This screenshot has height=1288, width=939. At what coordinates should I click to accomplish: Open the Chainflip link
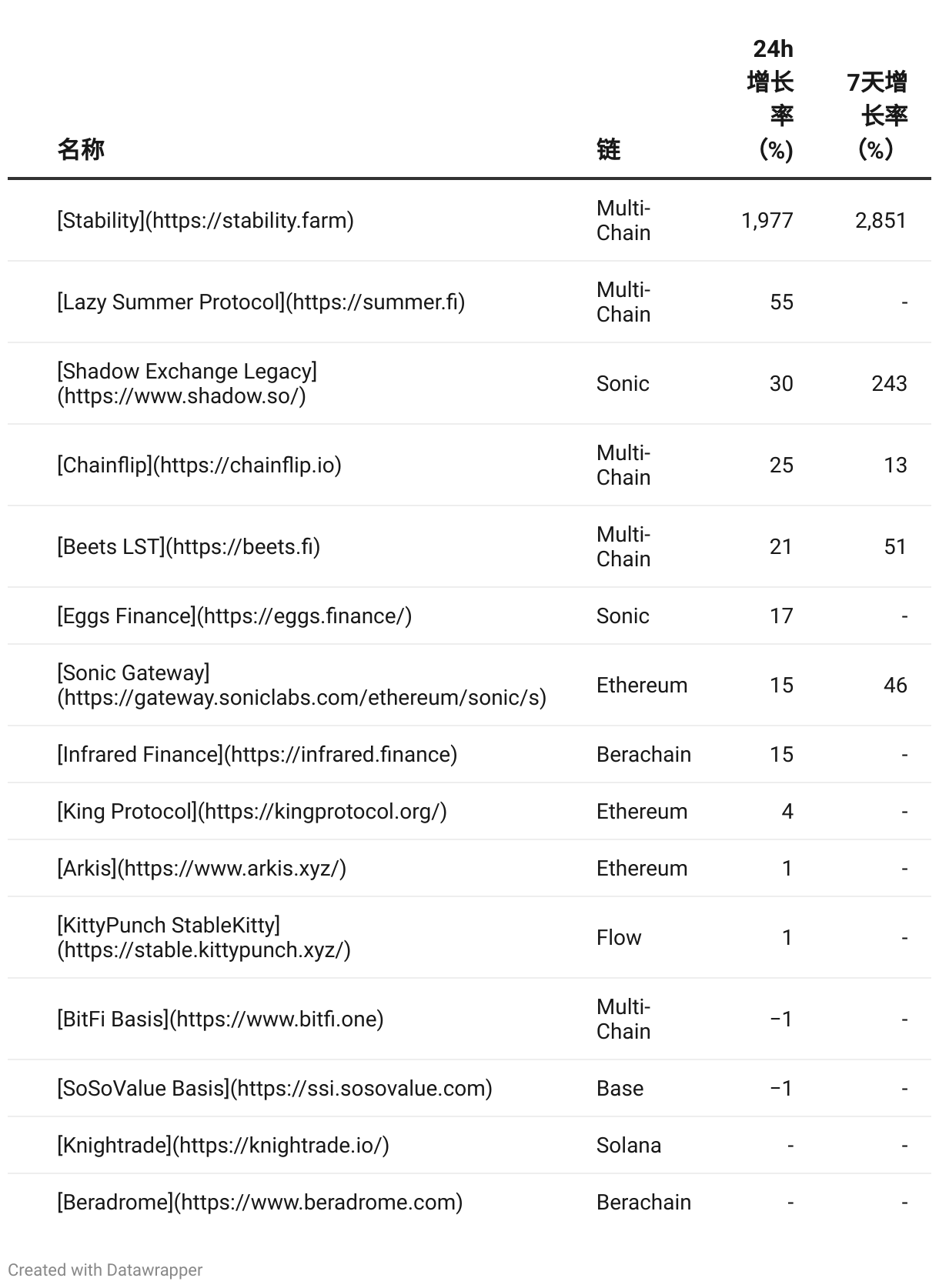(x=199, y=465)
